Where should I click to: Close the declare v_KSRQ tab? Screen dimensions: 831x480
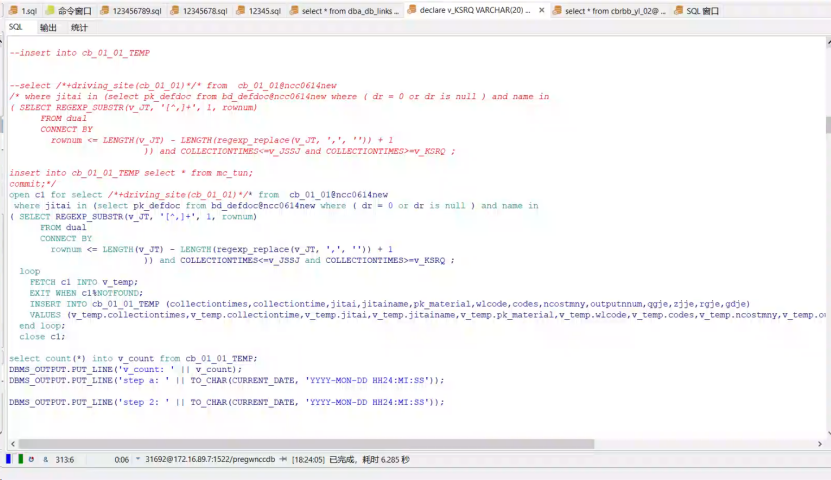[x=542, y=10]
